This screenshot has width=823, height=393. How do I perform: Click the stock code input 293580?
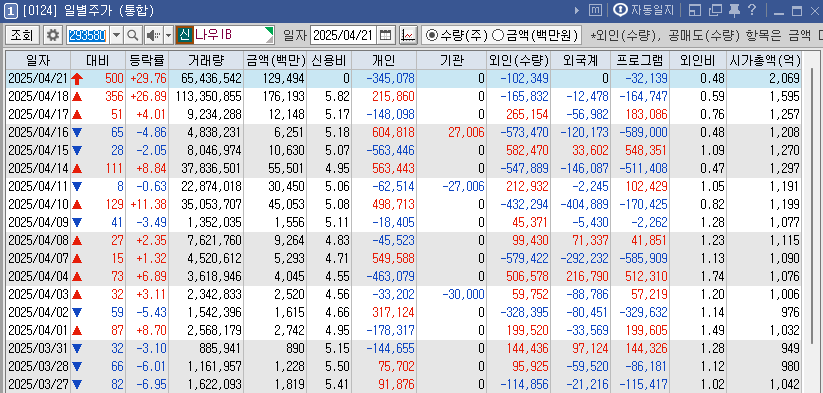(x=88, y=36)
